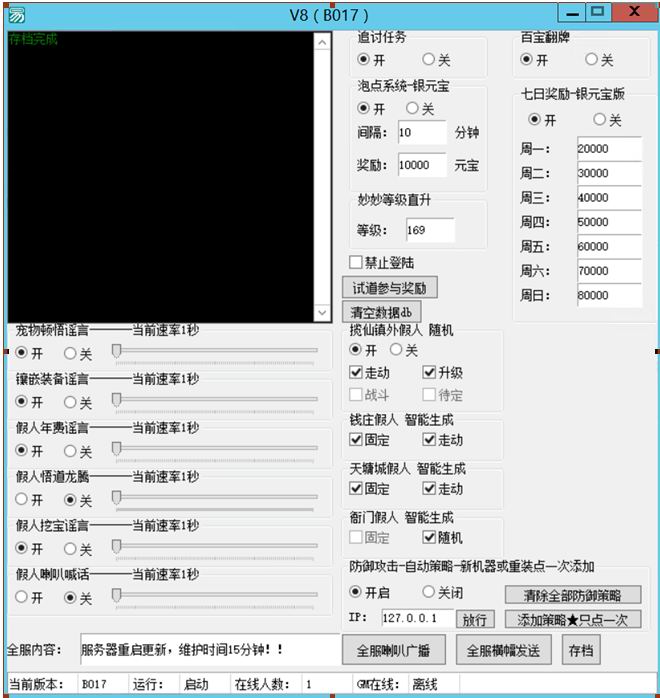Uncheck 升级 under 揽仙镇外假人

tap(429, 372)
